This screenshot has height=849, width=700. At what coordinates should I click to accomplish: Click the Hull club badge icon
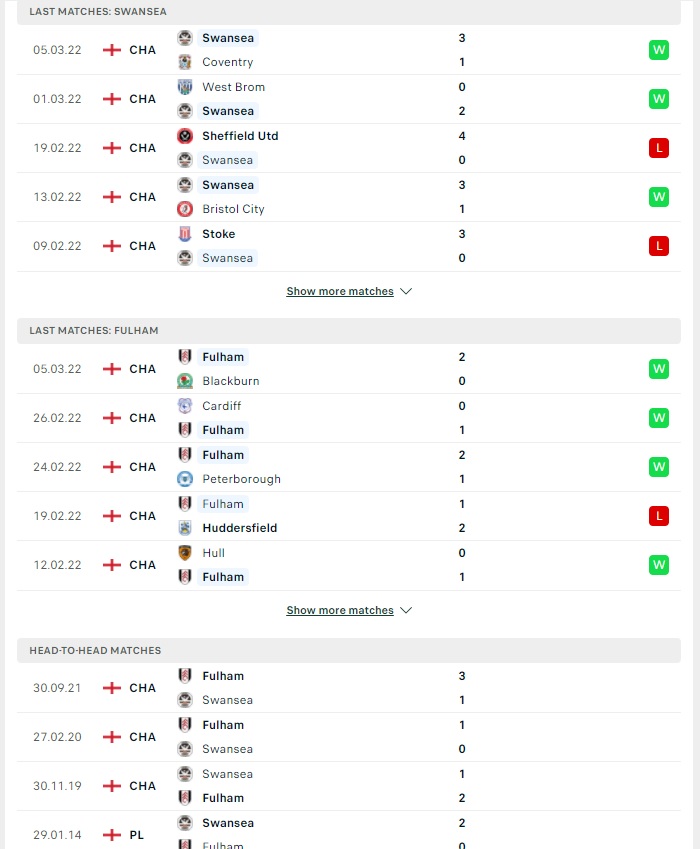[185, 553]
